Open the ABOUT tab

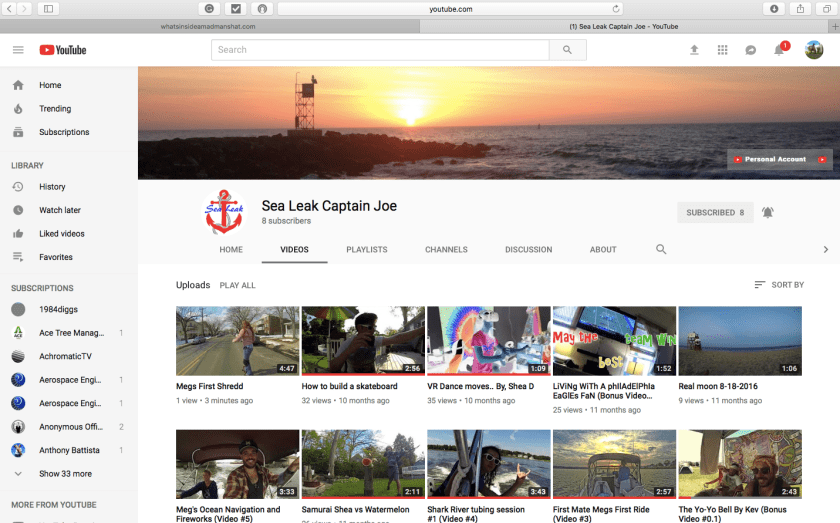(x=603, y=250)
